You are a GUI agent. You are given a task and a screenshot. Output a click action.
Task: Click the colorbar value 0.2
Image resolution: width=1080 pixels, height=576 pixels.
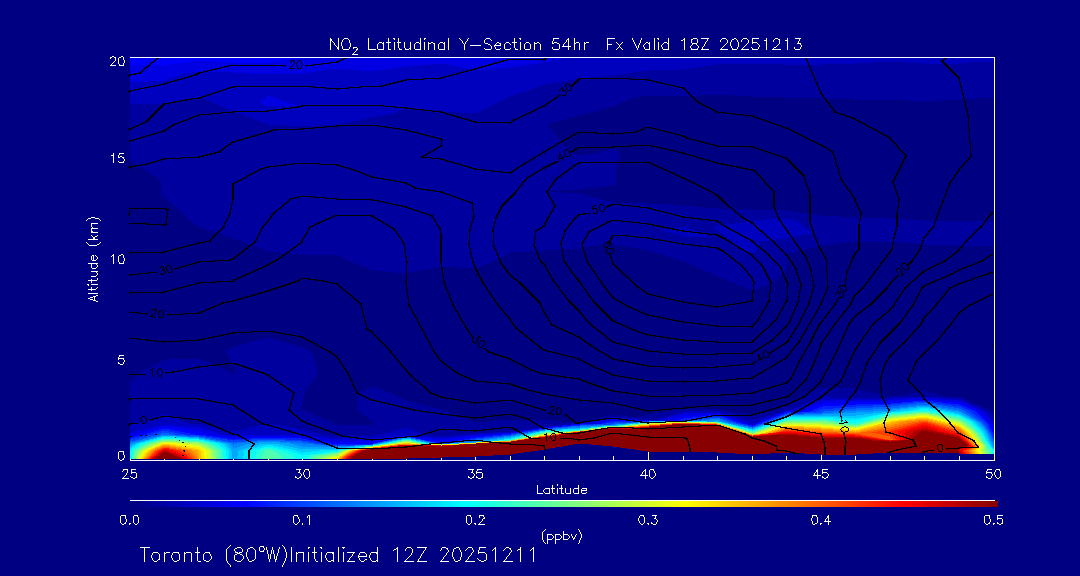[475, 521]
